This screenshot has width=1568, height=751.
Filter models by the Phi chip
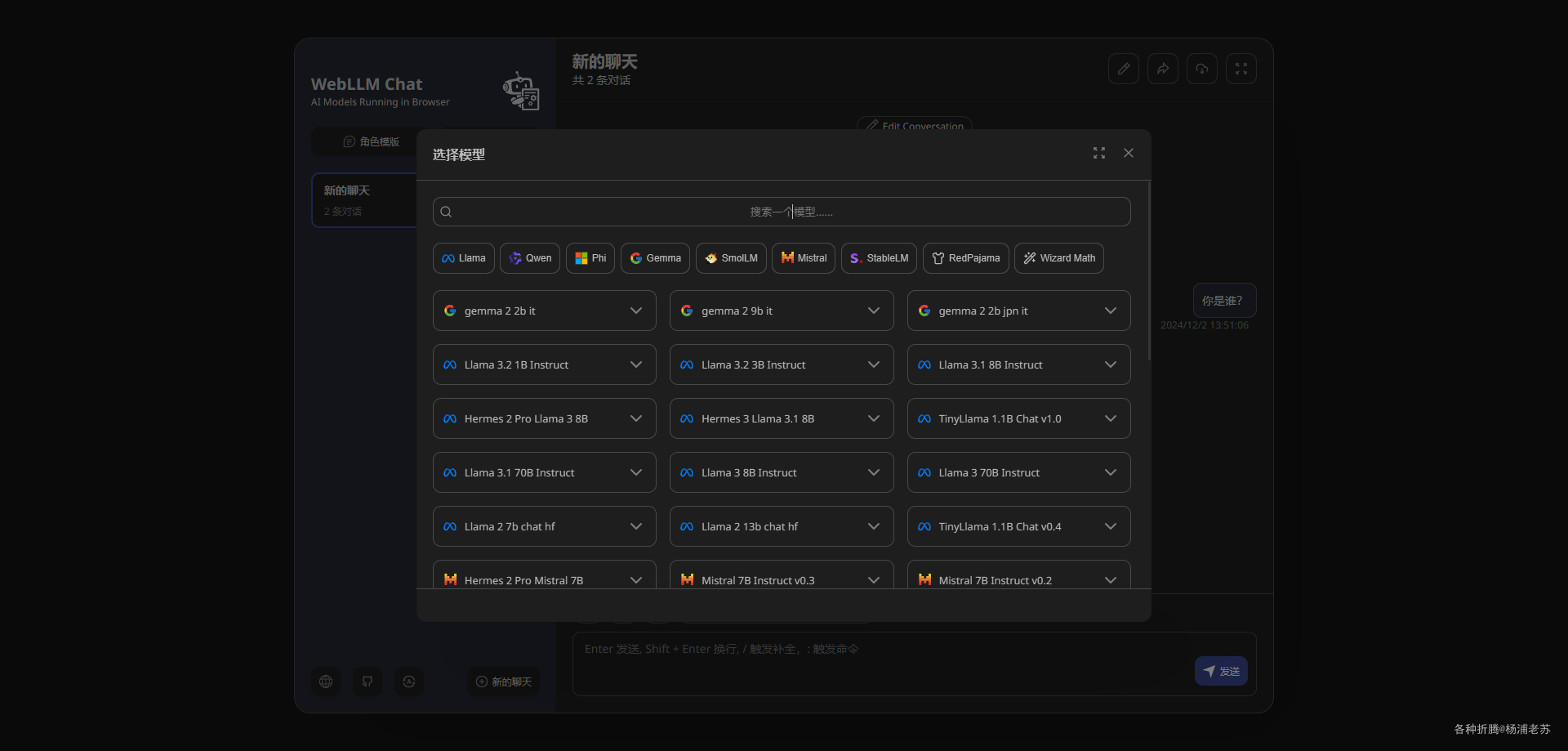coord(590,258)
